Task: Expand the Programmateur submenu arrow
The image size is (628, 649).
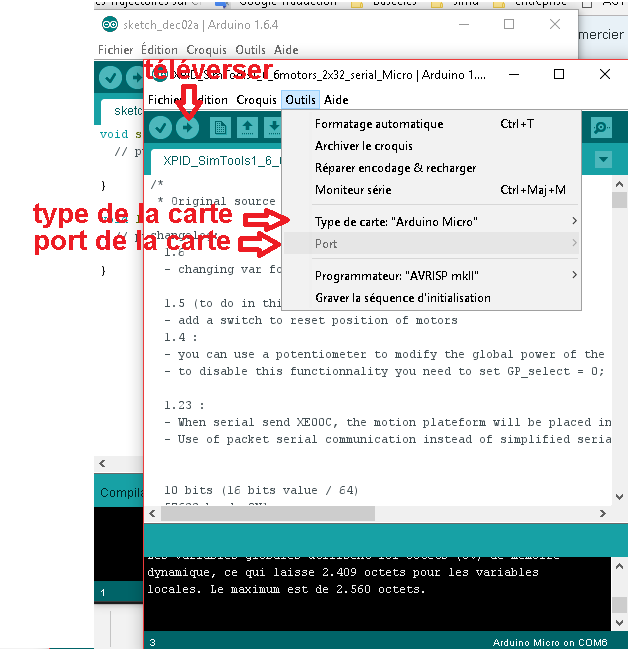Action: 574,275
